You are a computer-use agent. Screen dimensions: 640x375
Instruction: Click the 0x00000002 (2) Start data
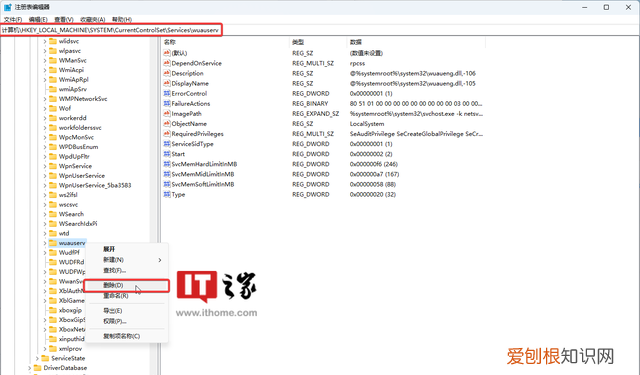371,154
